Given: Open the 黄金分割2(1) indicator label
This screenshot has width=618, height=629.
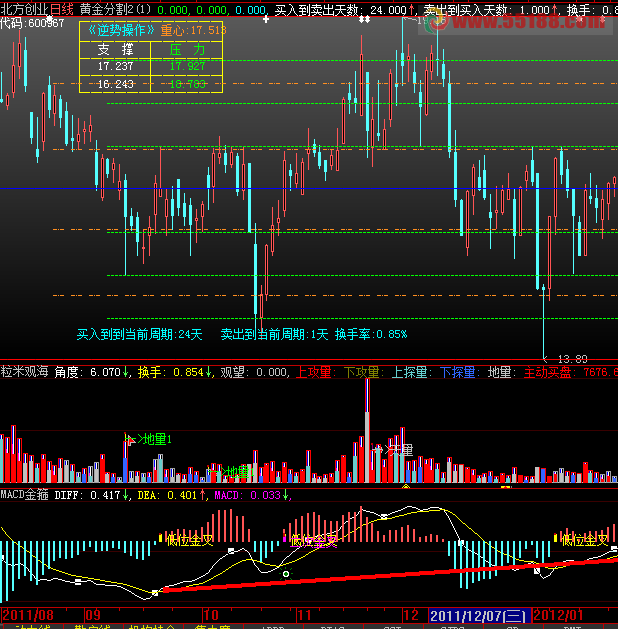Looking at the screenshot, I should point(115,10).
